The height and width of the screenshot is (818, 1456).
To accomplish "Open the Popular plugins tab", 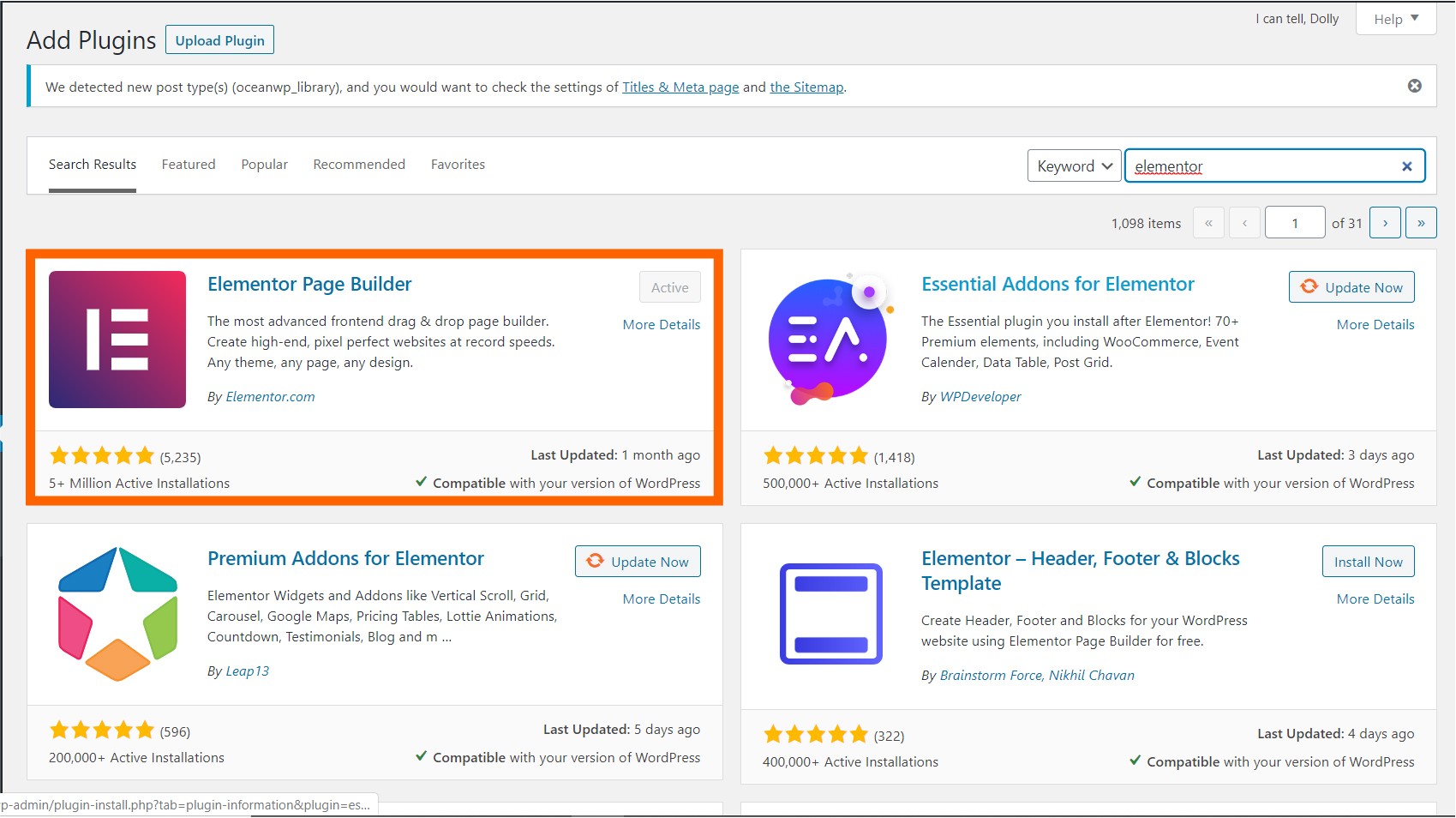I will pyautogui.click(x=264, y=165).
